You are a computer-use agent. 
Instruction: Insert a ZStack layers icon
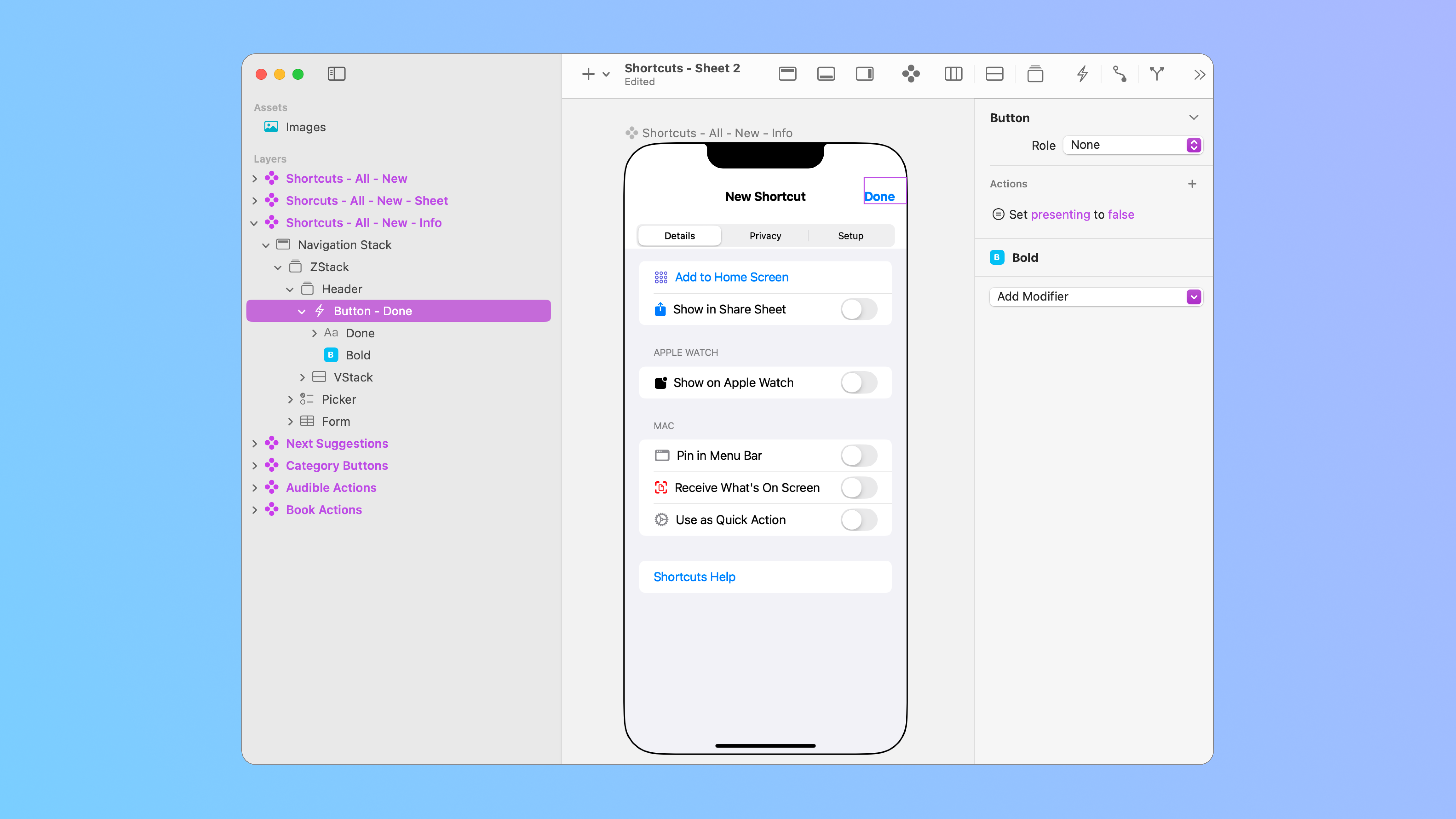point(1036,74)
